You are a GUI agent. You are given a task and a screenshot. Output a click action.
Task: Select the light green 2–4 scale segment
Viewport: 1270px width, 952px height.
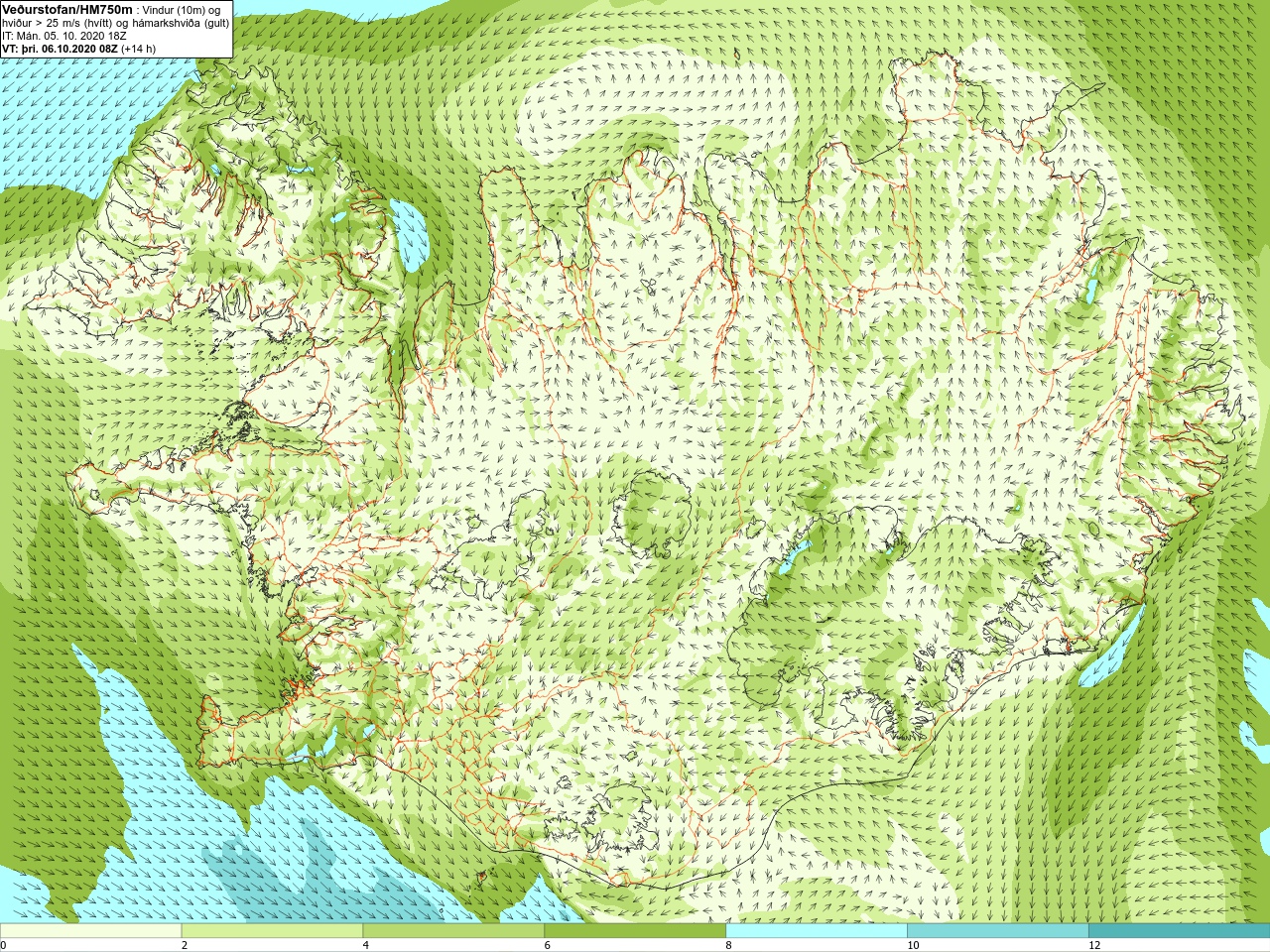tap(272, 931)
